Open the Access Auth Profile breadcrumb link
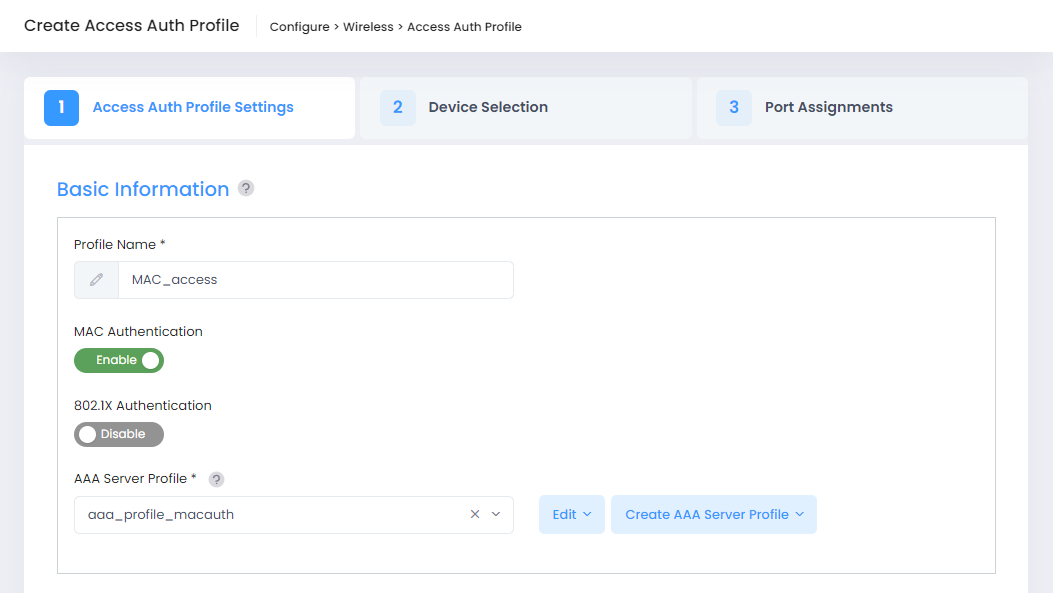 pos(464,27)
